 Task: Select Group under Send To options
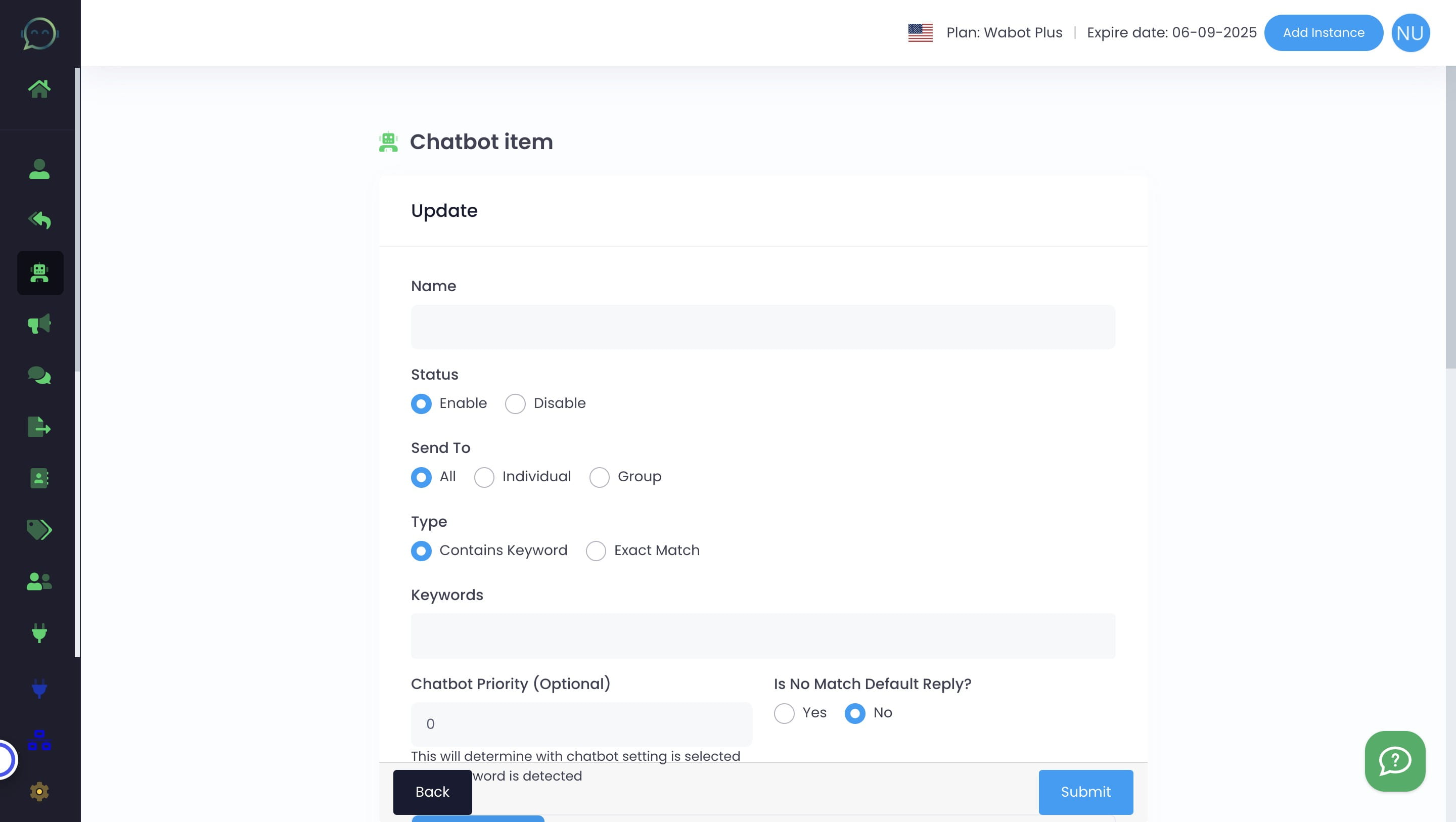[x=599, y=476]
